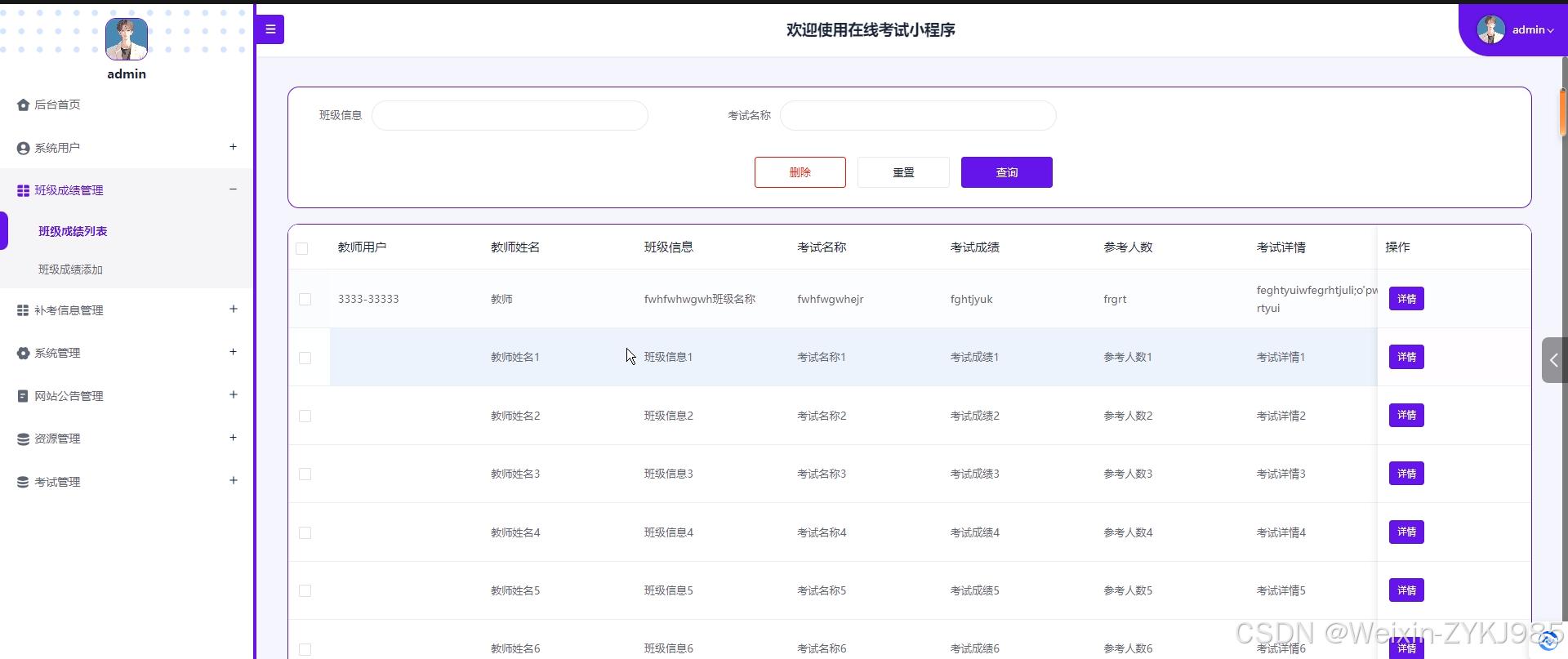Click the 资源管理 stack icon
Viewport: 1568px width, 659px height.
[x=23, y=439]
